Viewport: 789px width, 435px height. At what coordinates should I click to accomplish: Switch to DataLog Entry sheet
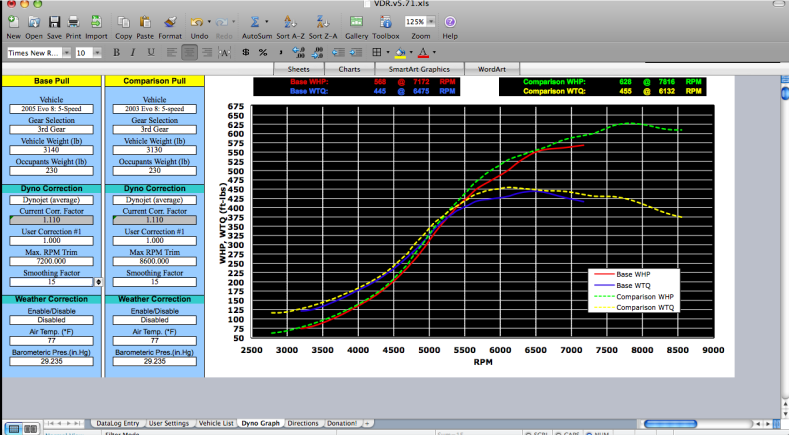tap(117, 423)
